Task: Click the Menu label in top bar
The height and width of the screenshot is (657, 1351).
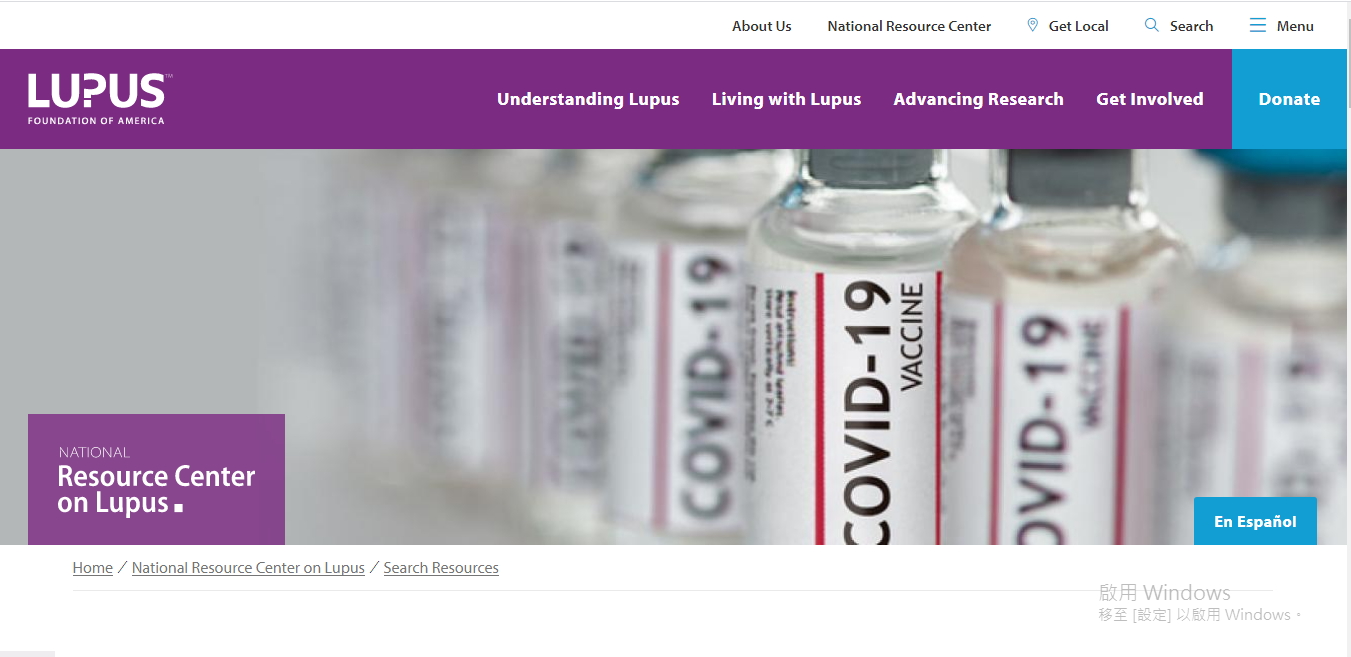Action: [1295, 26]
